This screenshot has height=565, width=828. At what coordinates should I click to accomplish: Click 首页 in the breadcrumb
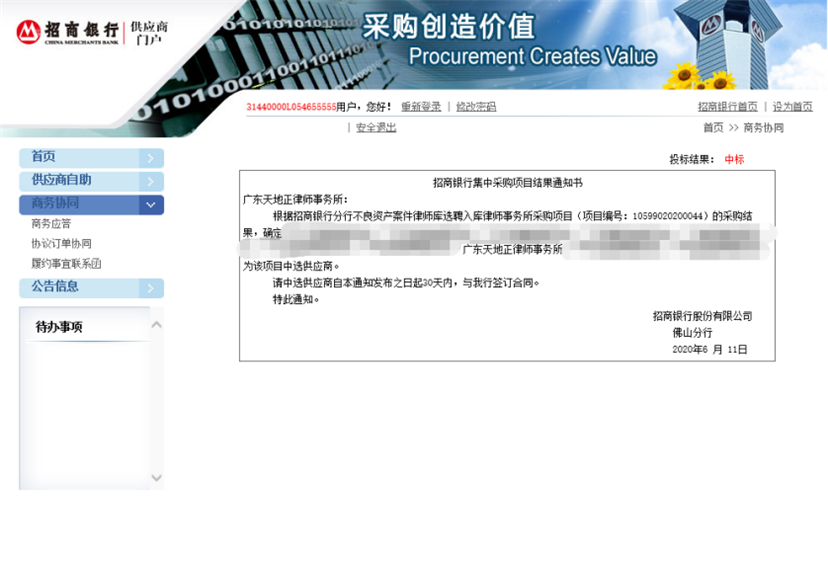713,128
